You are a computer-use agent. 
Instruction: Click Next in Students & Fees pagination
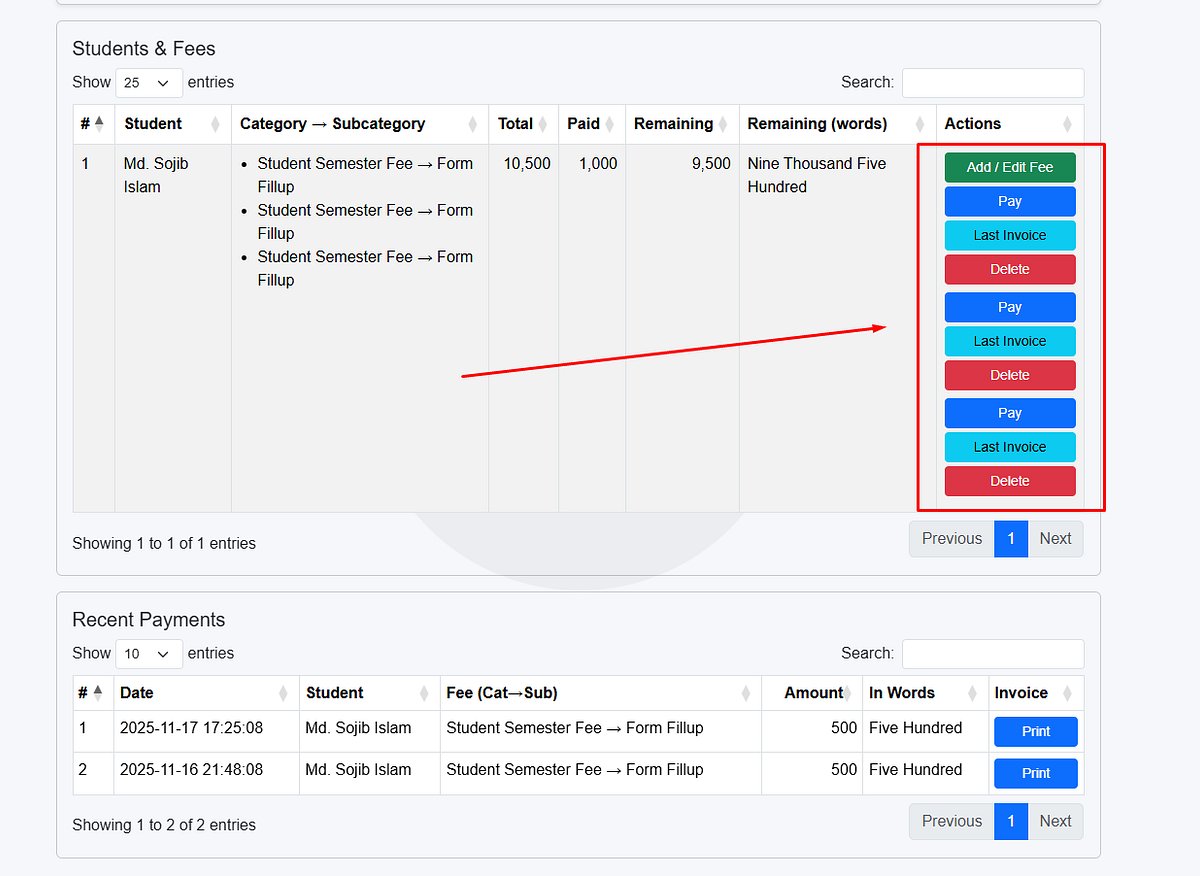(x=1055, y=539)
